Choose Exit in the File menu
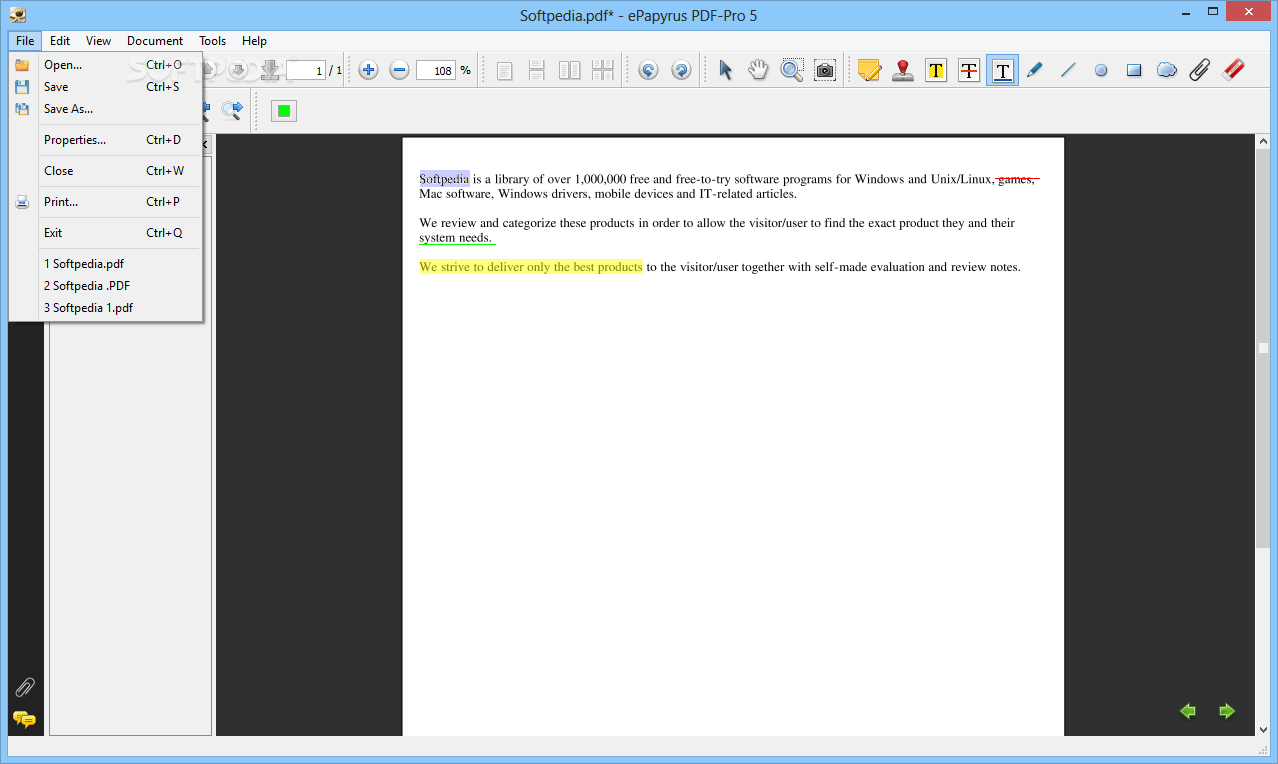Screen dimensions: 1278x764 [x=106, y=233]
